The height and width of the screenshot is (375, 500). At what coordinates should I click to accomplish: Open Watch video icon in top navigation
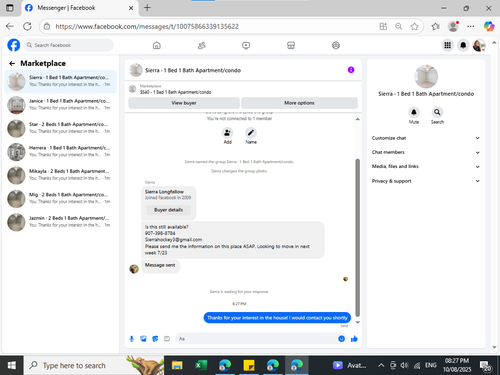coord(246,45)
